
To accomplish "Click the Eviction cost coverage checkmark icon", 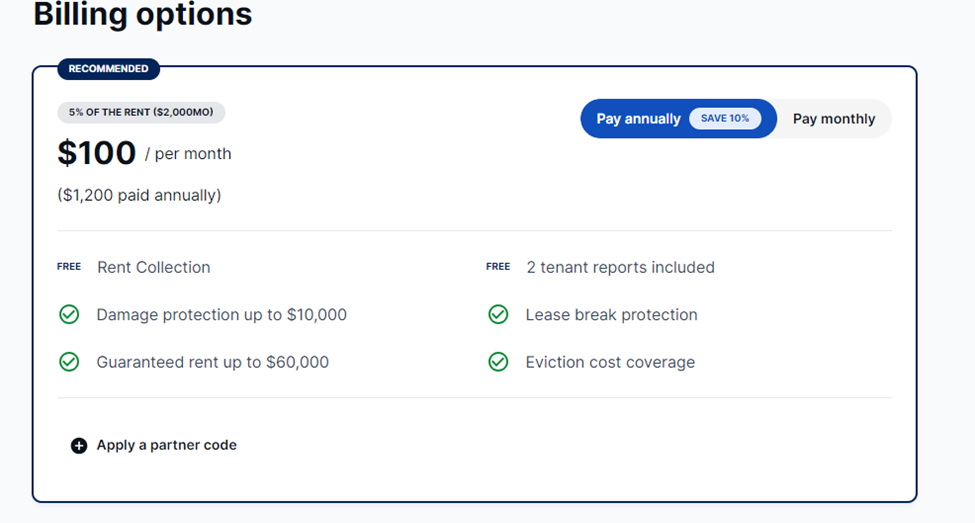I will (498, 362).
